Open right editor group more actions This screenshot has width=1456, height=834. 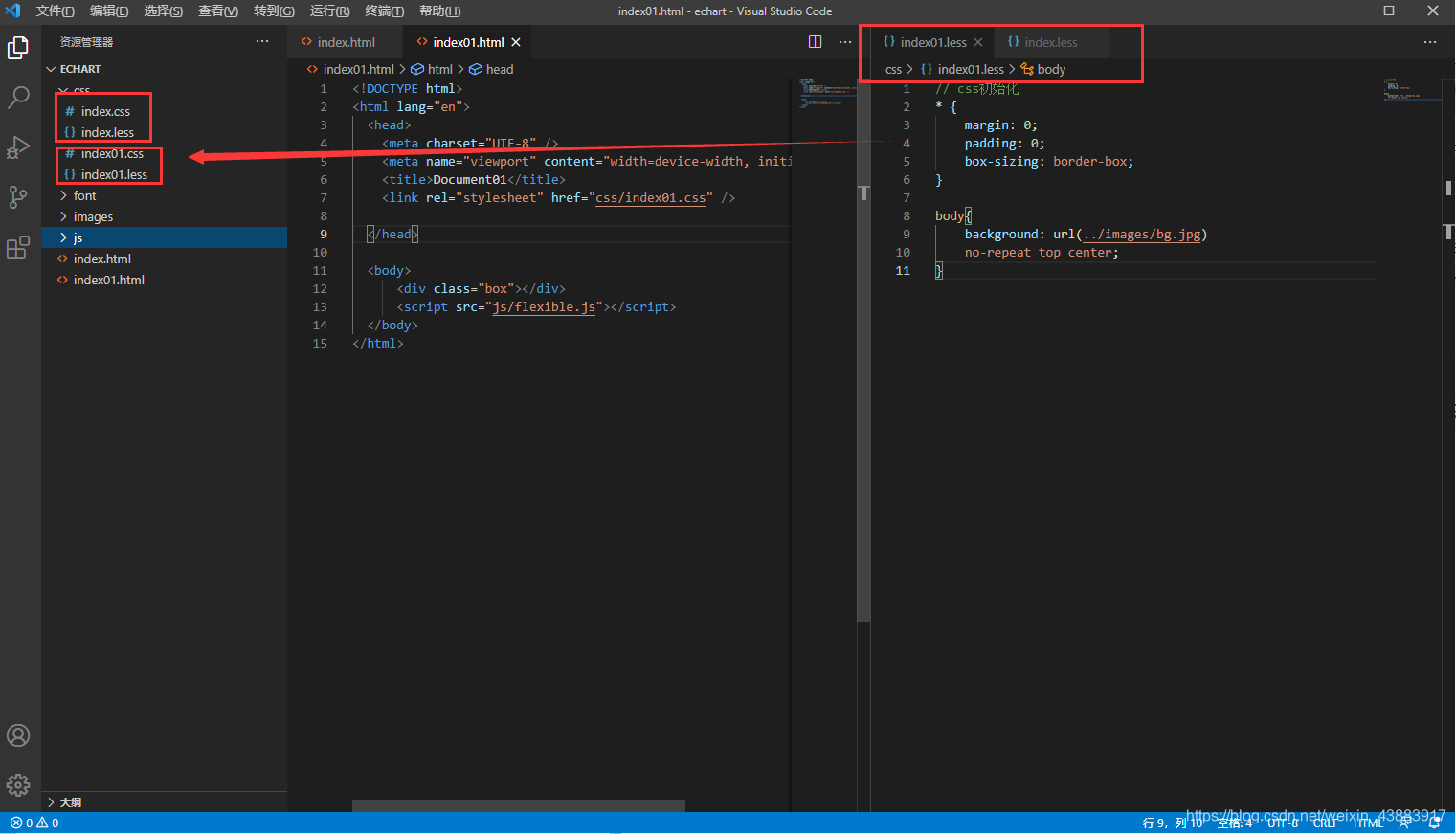click(x=1430, y=42)
